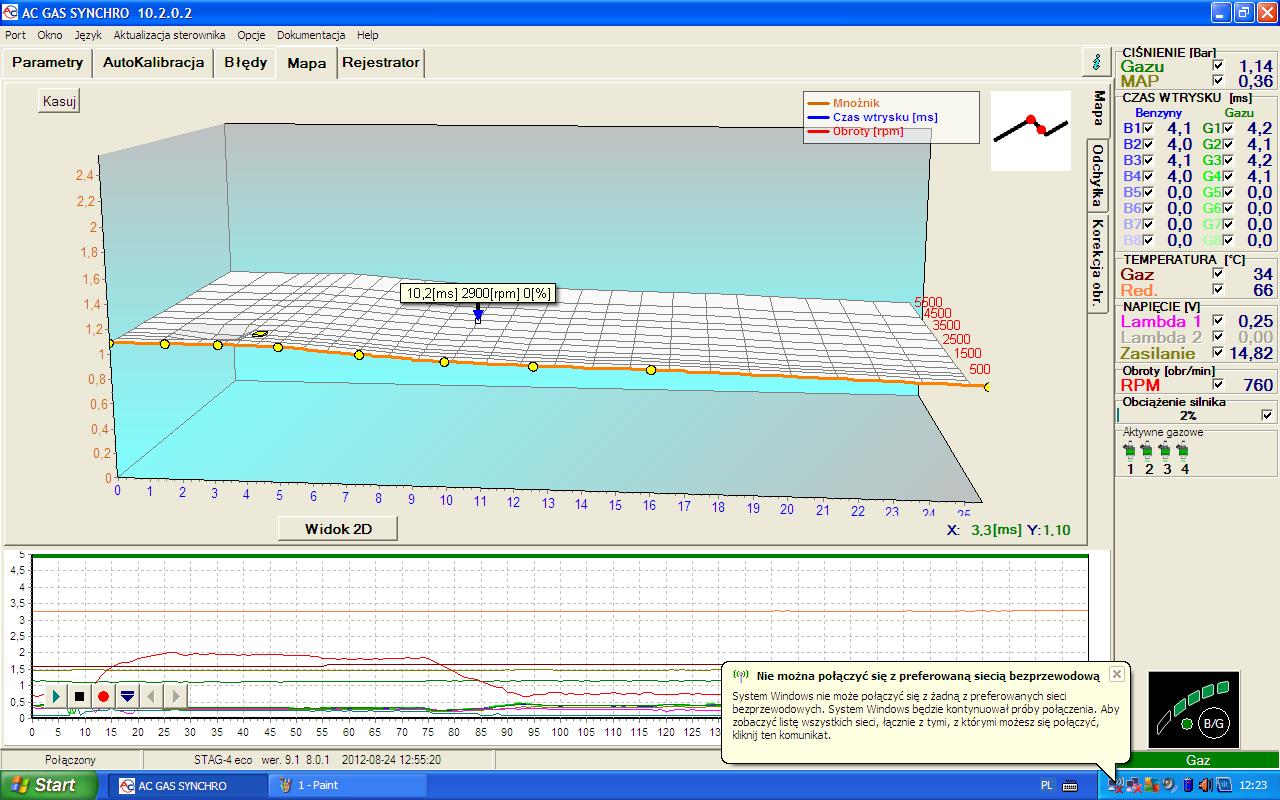Toggle the Lambda 1 voltage checkbox
Viewport: 1280px width, 800px height.
coord(1217,321)
